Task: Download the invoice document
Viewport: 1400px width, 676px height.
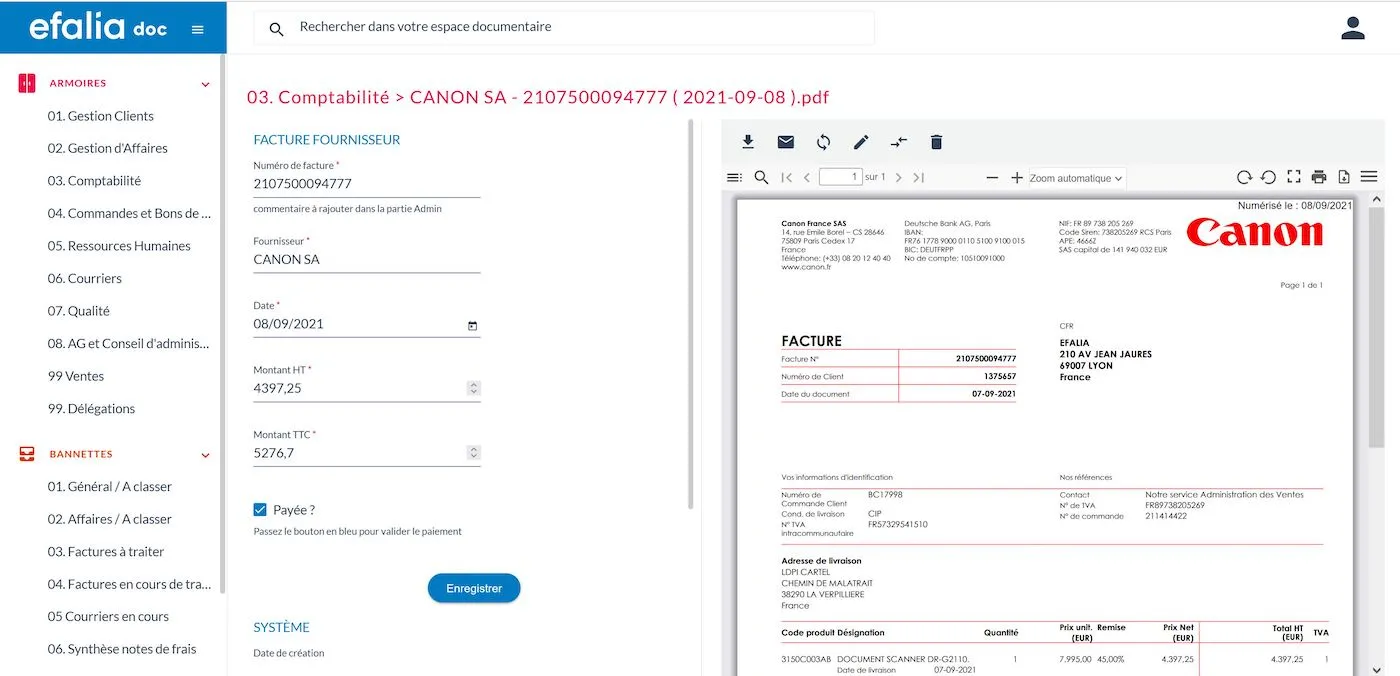Action: (748, 142)
